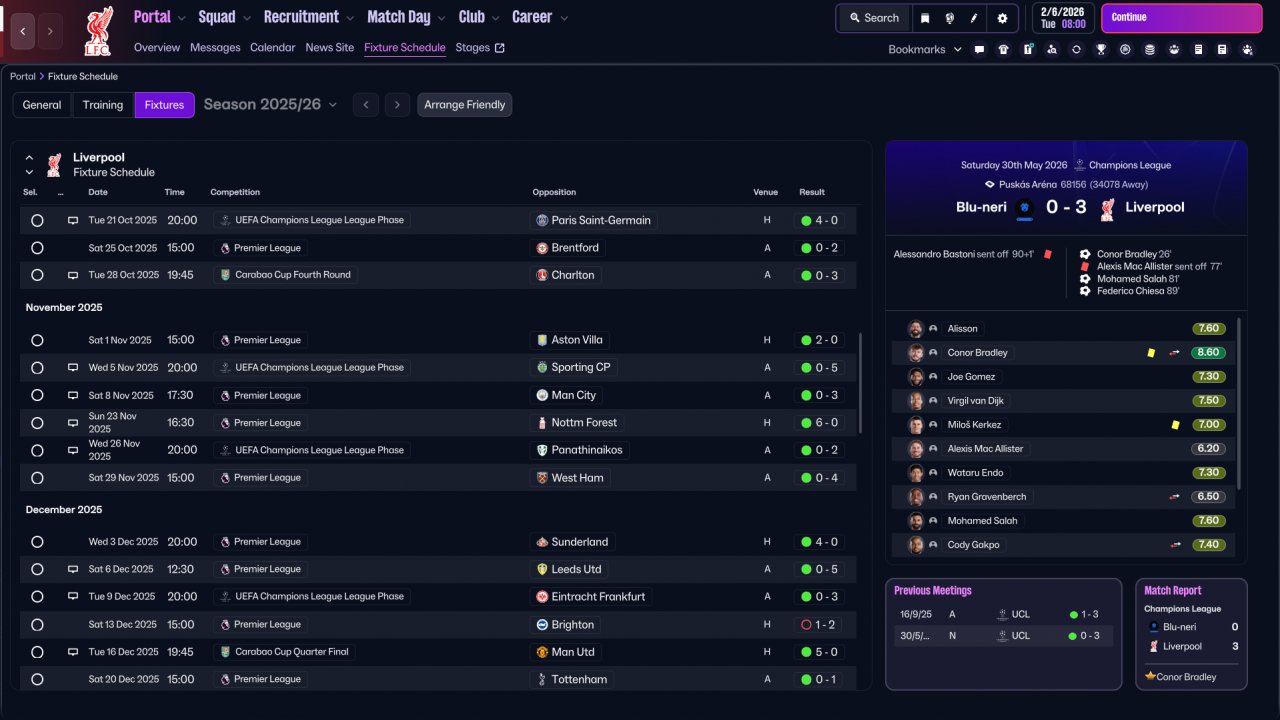
Task: Click the Man Utd opposition link
Action: pyautogui.click(x=573, y=652)
